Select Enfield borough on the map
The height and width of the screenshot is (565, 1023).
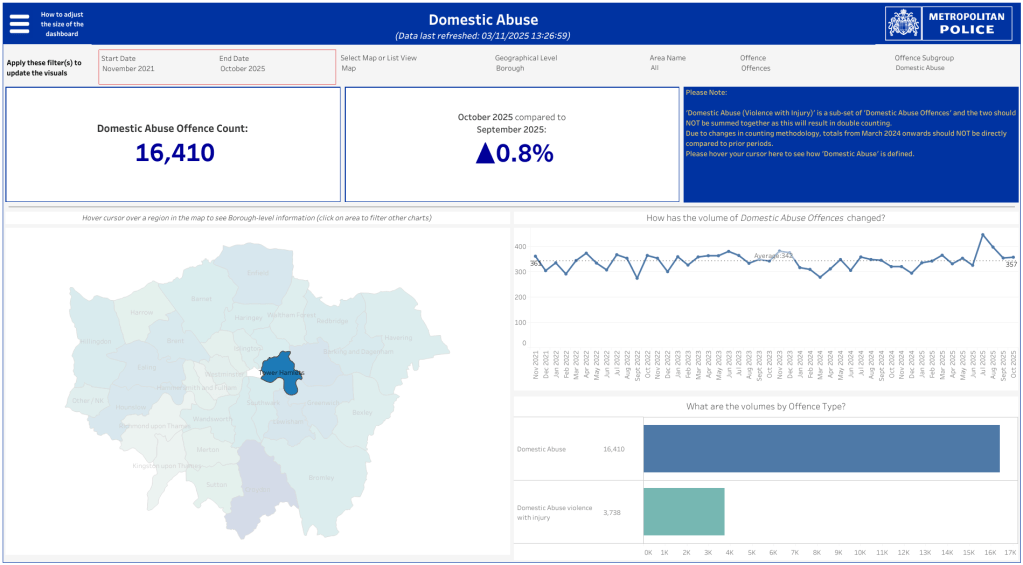pos(258,272)
